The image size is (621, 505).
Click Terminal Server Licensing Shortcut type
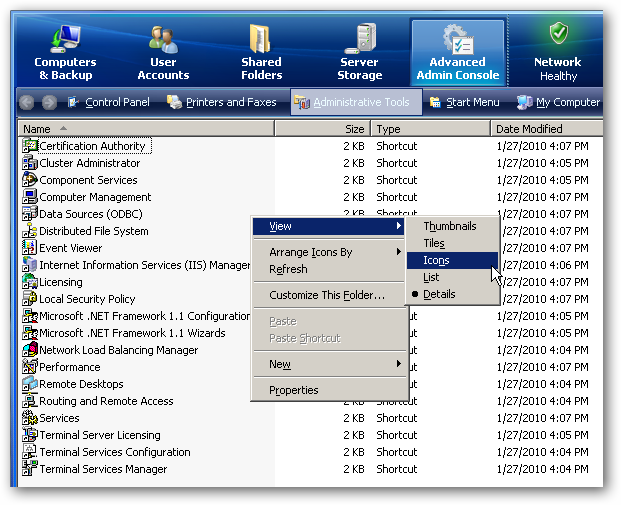396,435
